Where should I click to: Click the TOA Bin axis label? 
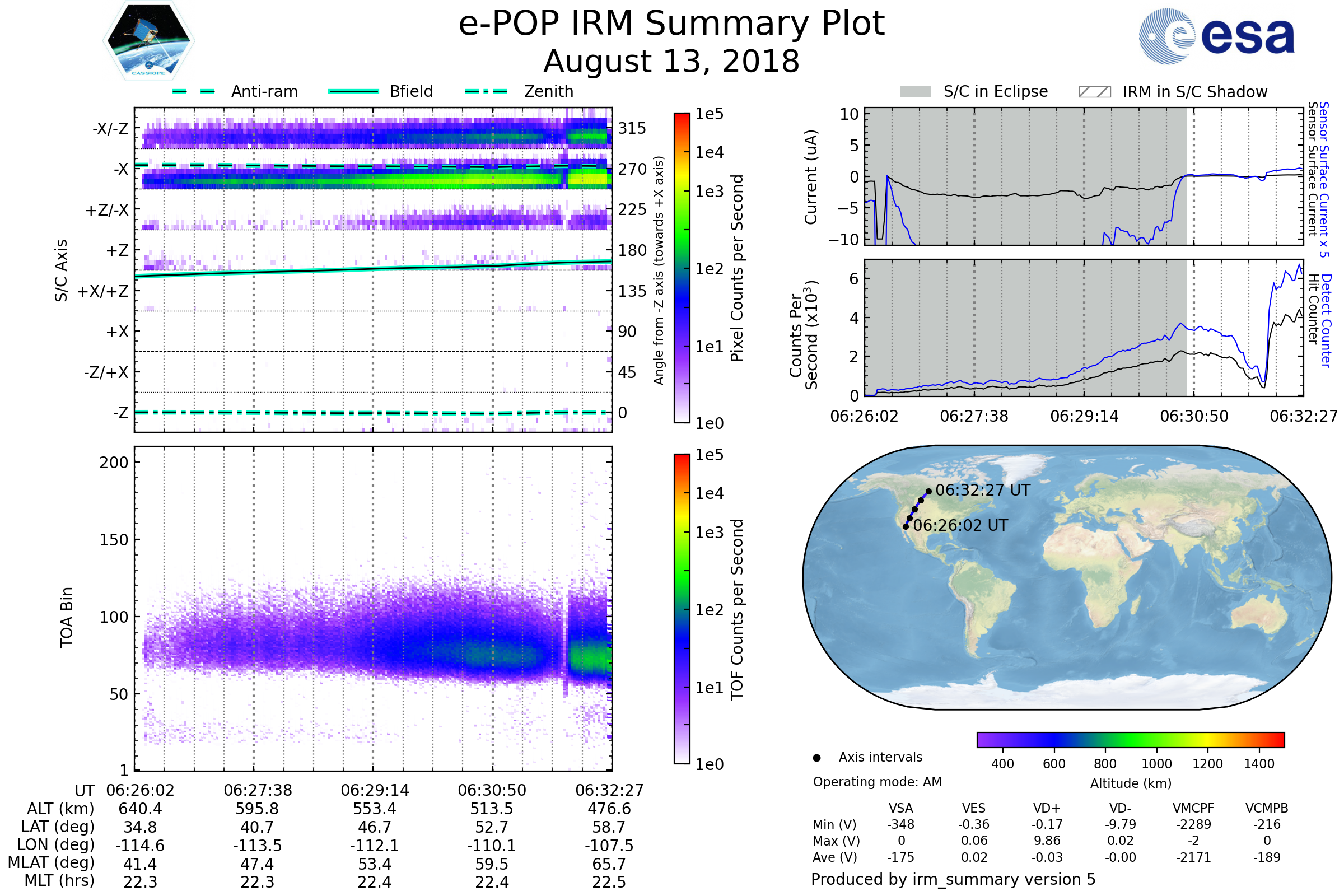coord(66,617)
